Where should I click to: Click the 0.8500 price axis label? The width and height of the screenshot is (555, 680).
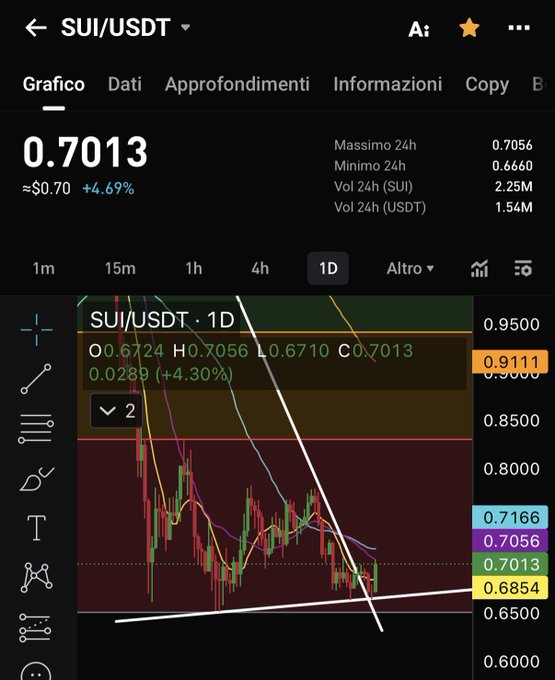point(511,420)
